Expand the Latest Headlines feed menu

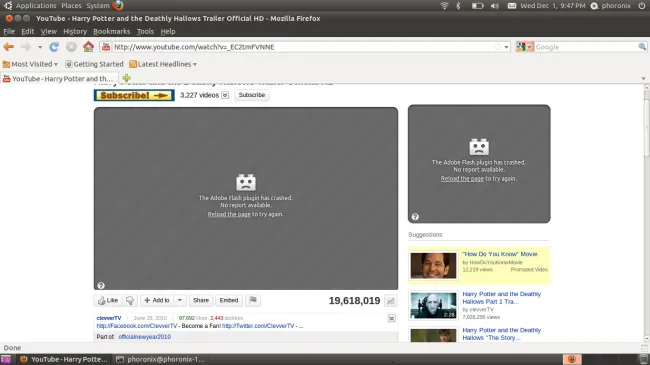point(163,64)
